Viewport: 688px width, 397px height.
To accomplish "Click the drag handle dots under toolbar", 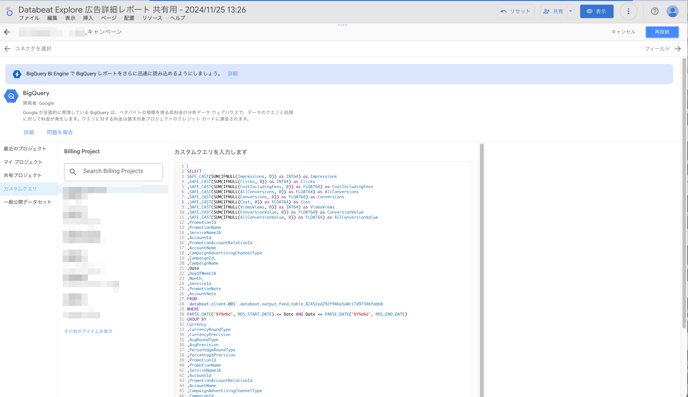I will (x=342, y=25).
